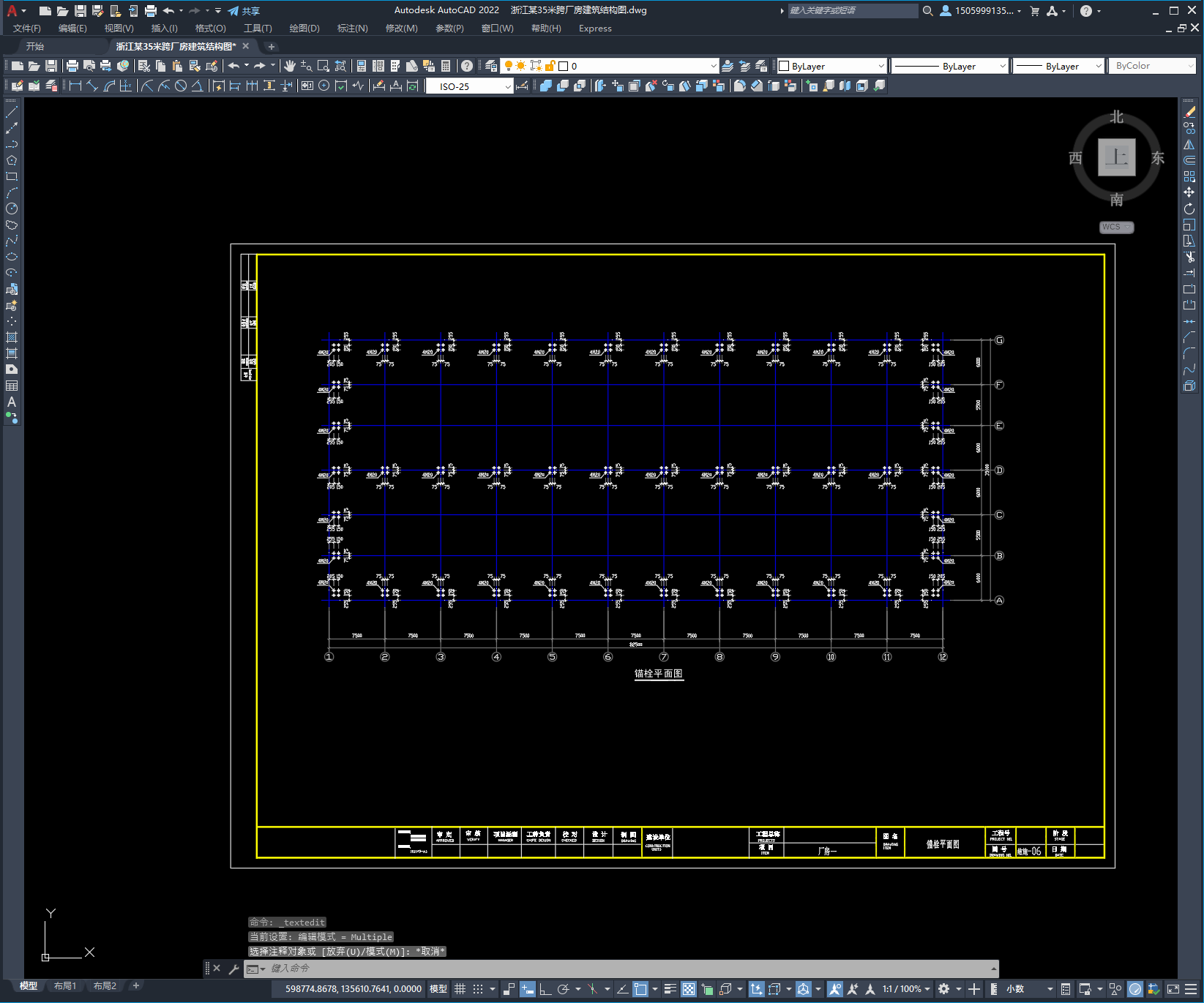The image size is (1204, 1003).
Task: Click the Undo arrow in quick access toolbar
Action: [x=168, y=10]
